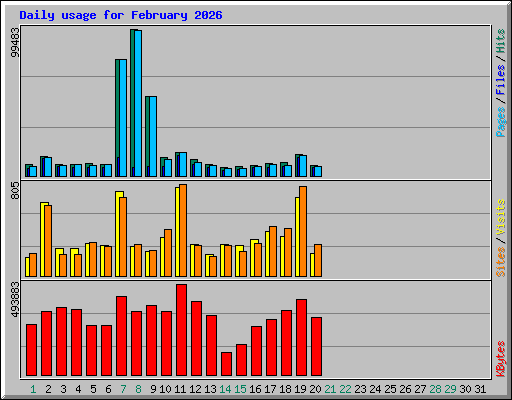Click the red KBytes bar for day 7
The height and width of the screenshot is (400, 512).
pyautogui.click(x=121, y=336)
